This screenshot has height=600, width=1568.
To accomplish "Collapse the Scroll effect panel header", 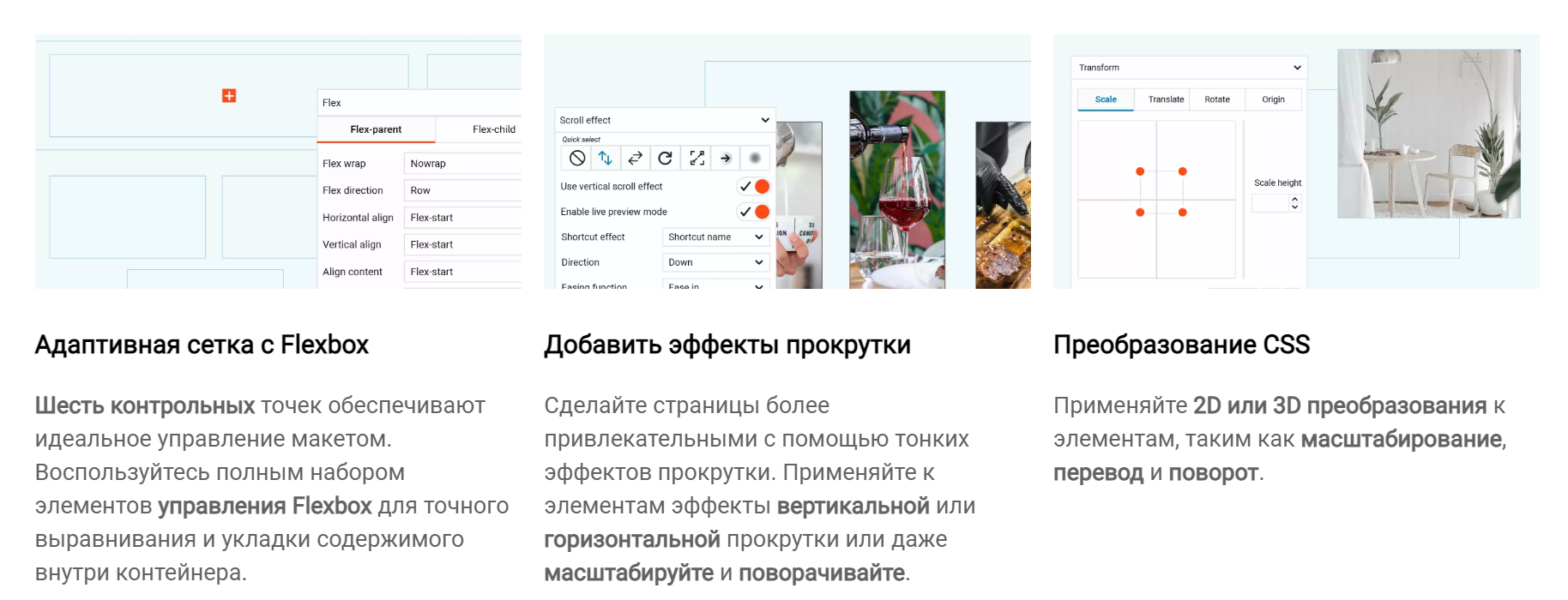I will (666, 120).
